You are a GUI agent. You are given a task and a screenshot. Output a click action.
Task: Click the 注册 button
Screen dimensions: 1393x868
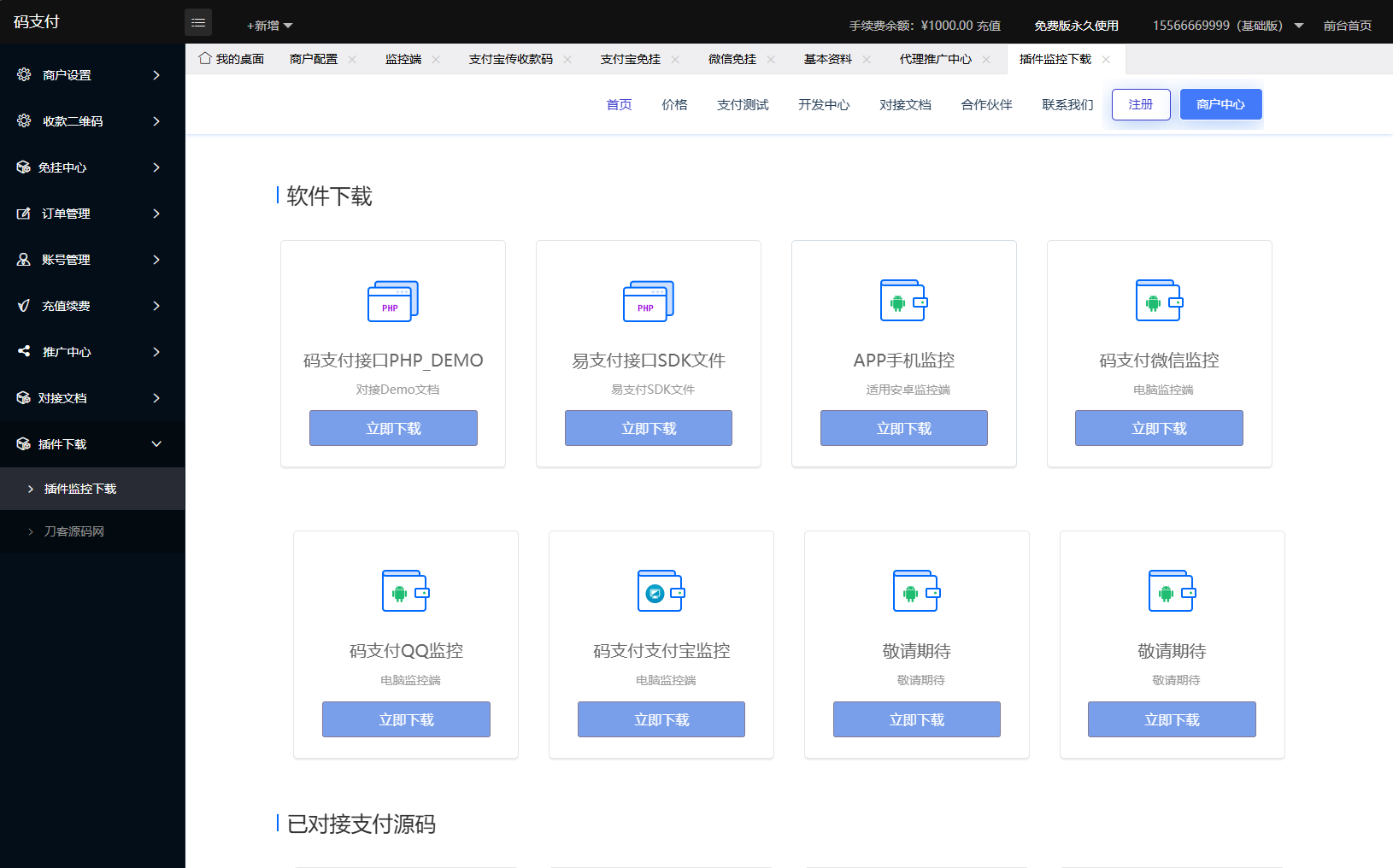pyautogui.click(x=1140, y=104)
